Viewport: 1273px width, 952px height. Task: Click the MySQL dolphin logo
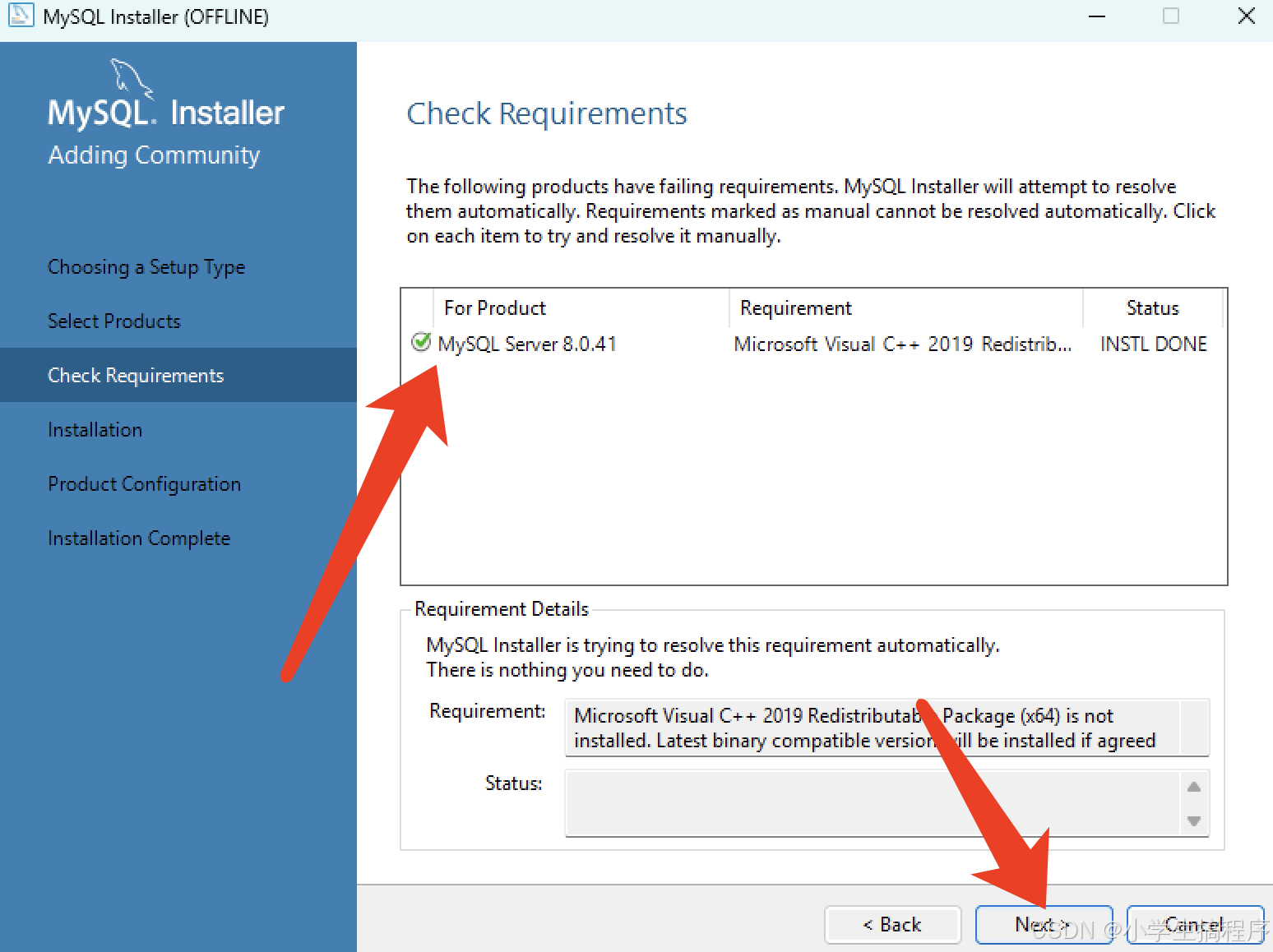130,78
